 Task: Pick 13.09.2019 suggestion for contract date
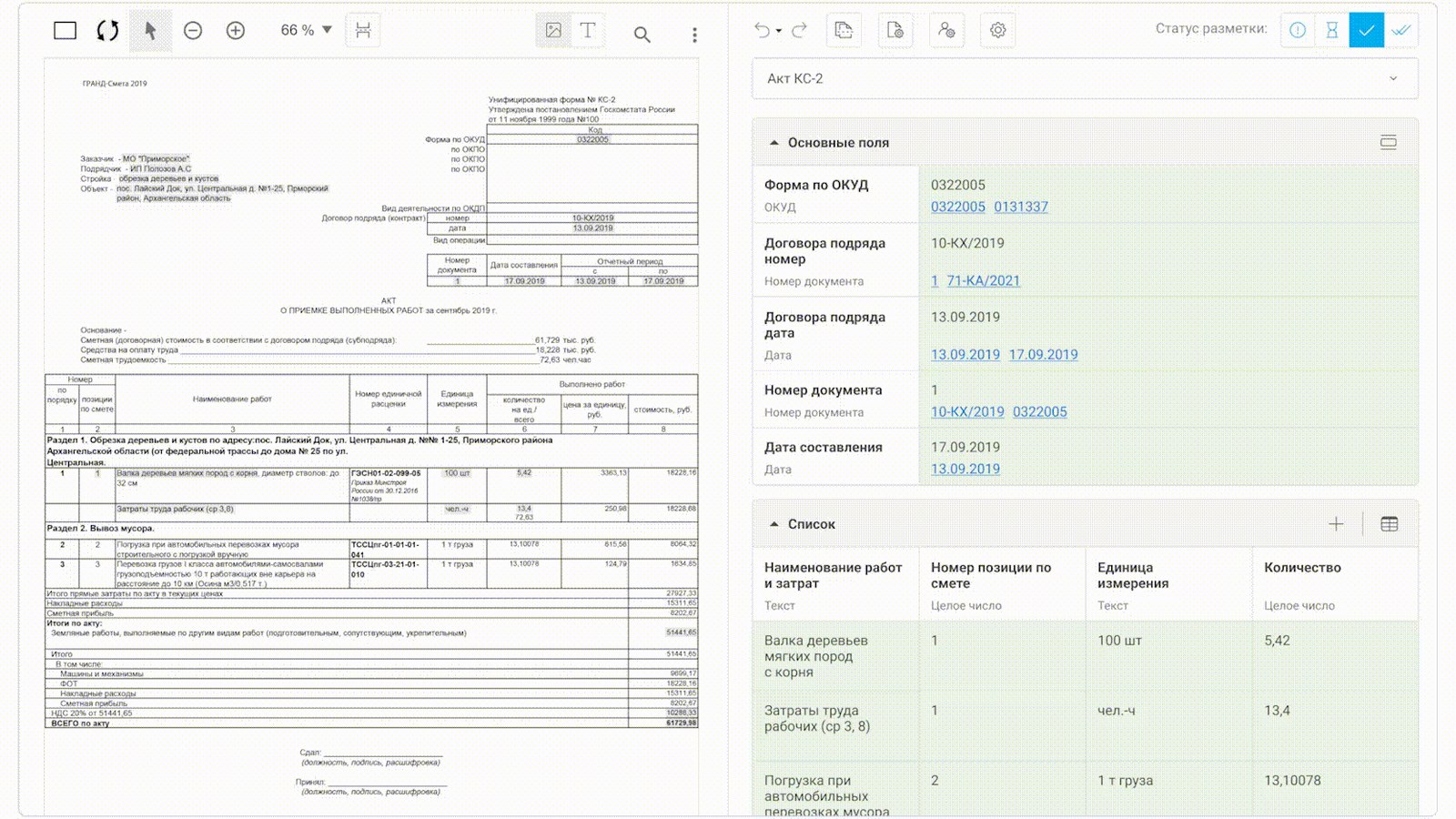(x=966, y=355)
